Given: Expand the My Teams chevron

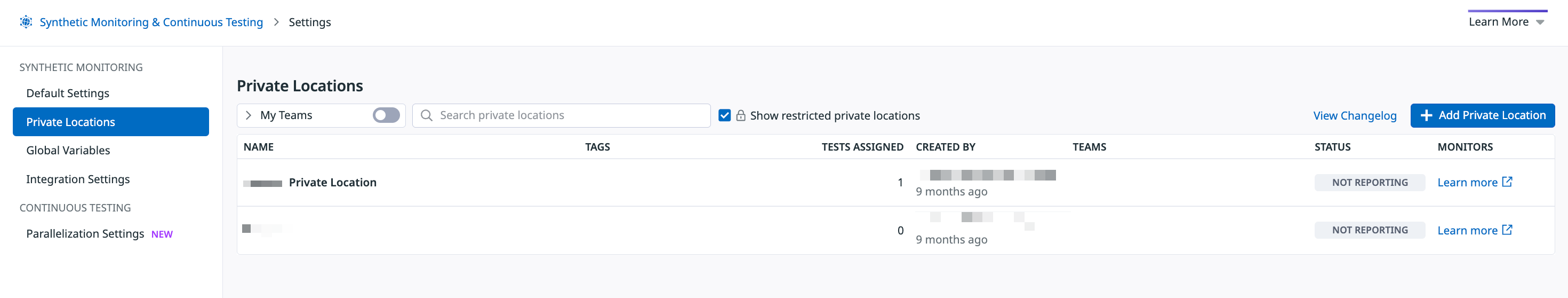Looking at the screenshot, I should pos(249,115).
